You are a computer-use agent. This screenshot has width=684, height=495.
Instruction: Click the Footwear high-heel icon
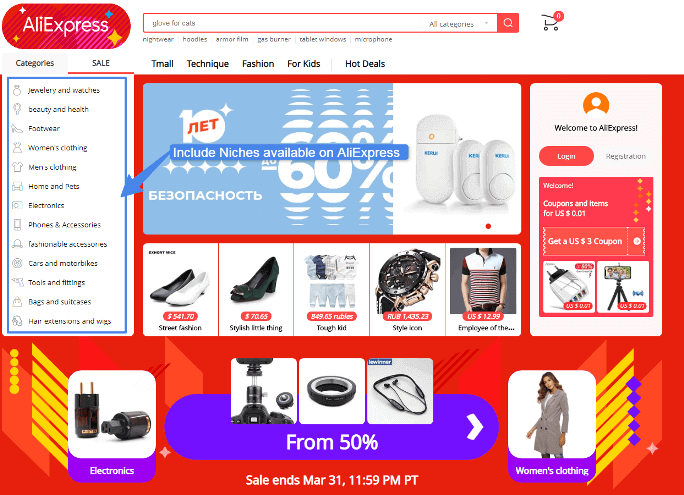17,129
